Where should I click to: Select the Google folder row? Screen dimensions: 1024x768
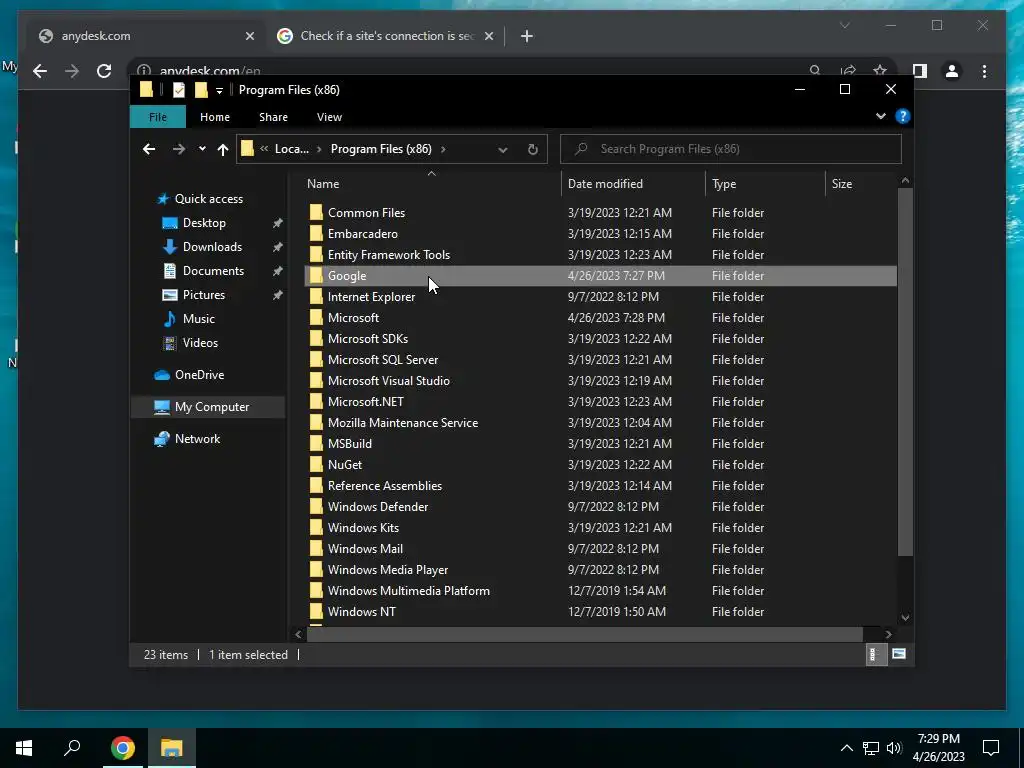pos(601,276)
